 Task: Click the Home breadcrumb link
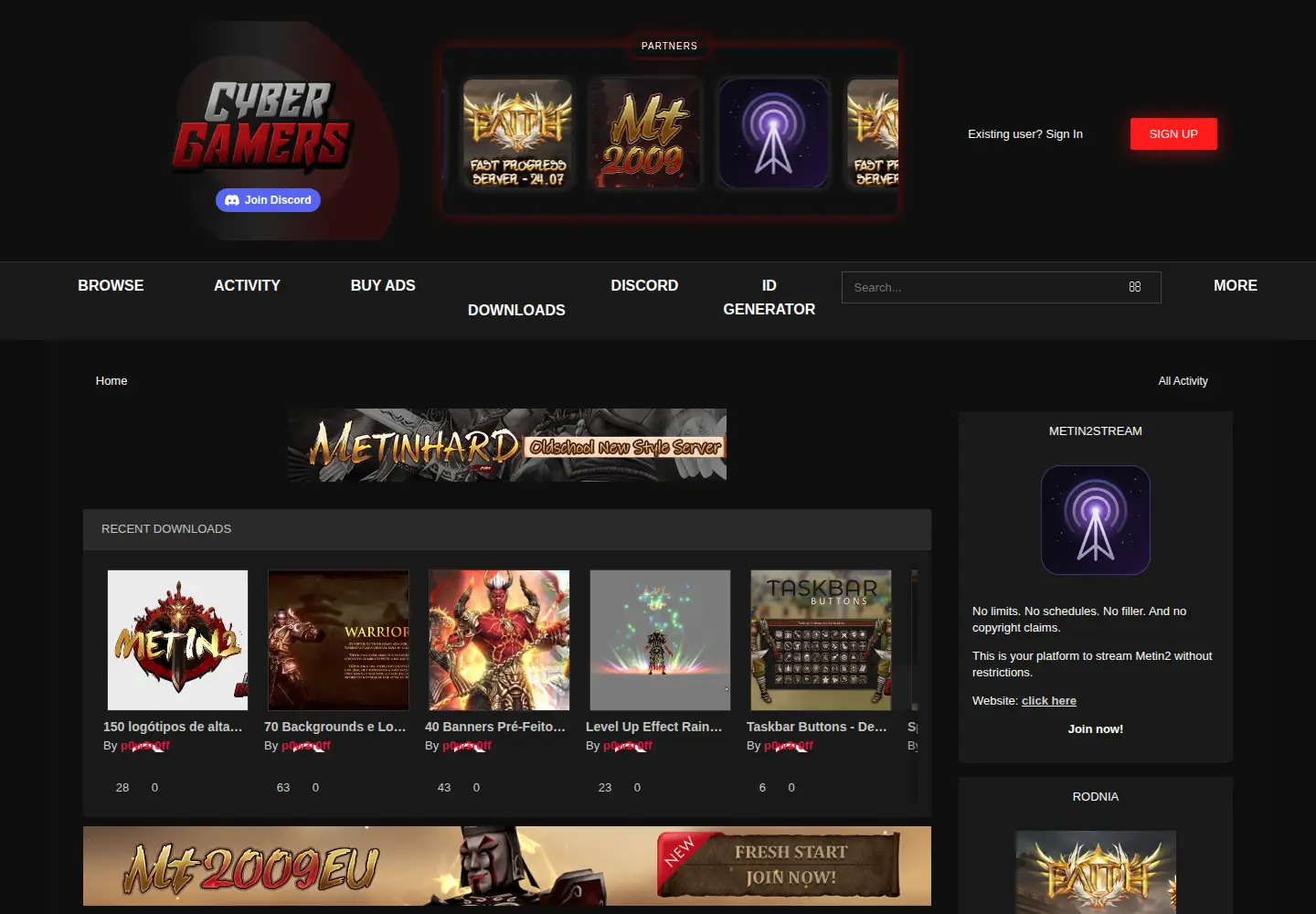(111, 381)
